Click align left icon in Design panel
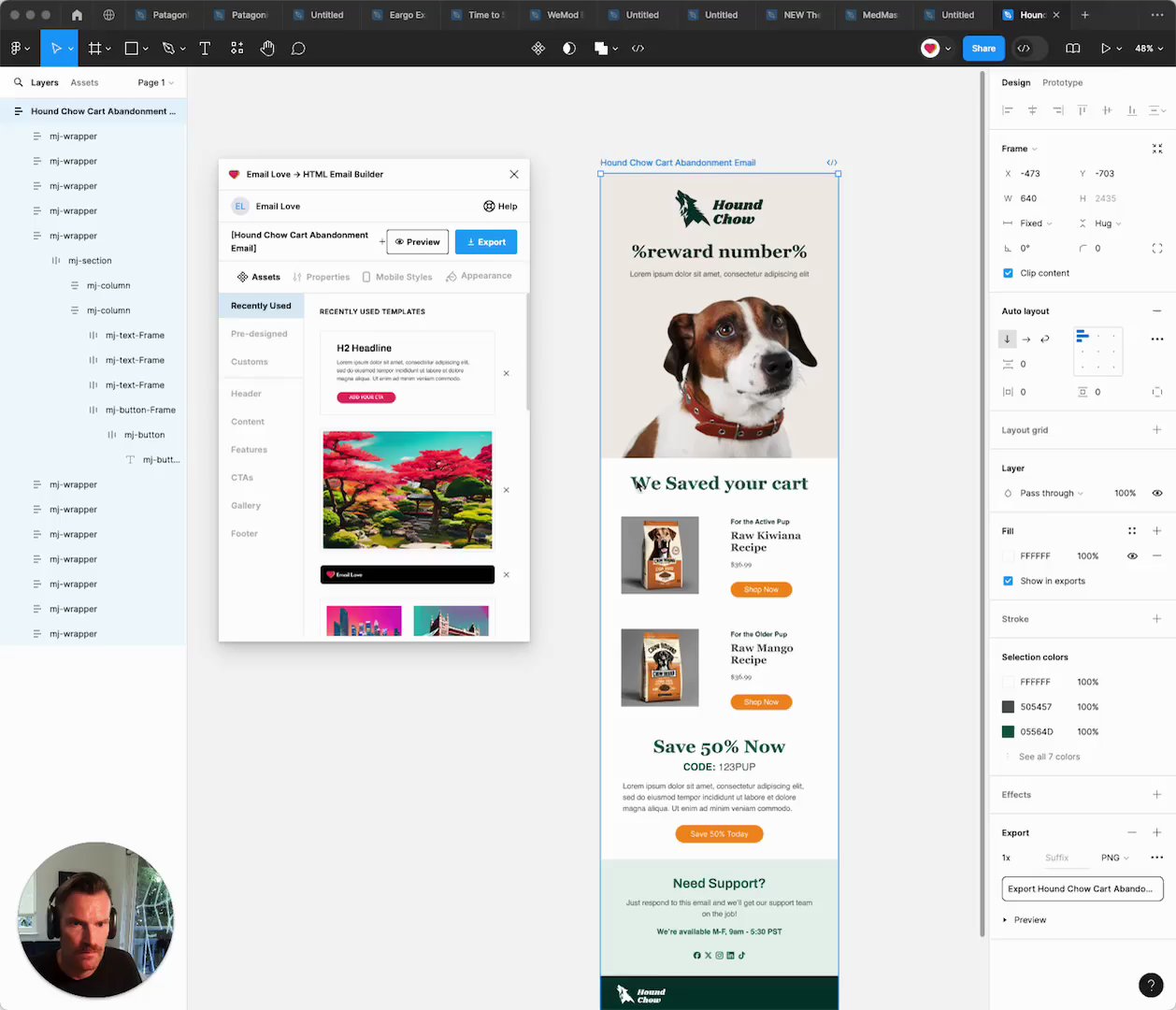Image resolution: width=1176 pixels, height=1010 pixels. tap(1007, 110)
